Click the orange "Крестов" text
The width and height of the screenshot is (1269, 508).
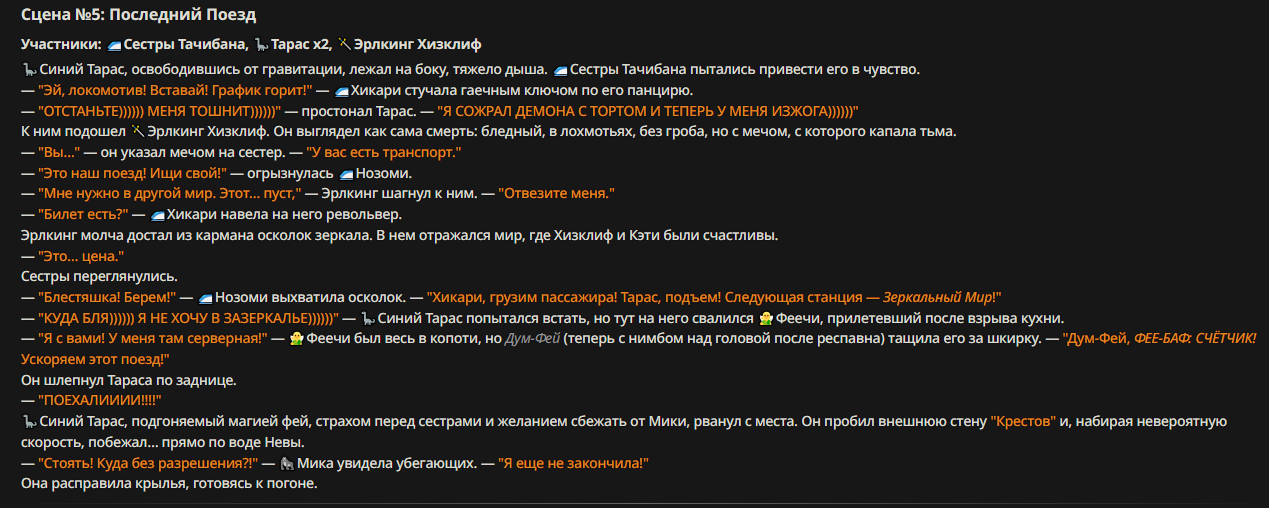click(1023, 422)
